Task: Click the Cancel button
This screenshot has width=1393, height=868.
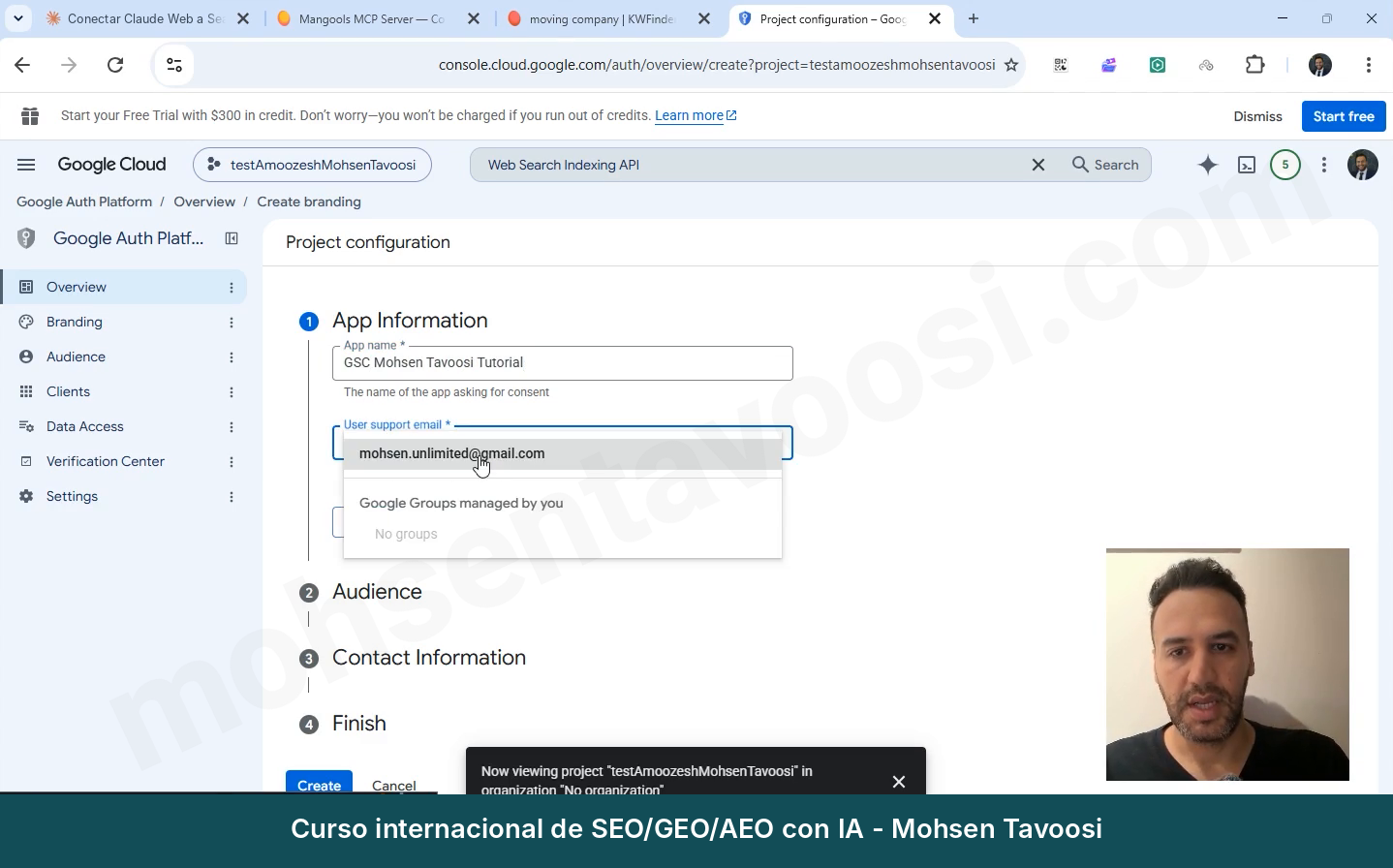Action: tap(394, 785)
